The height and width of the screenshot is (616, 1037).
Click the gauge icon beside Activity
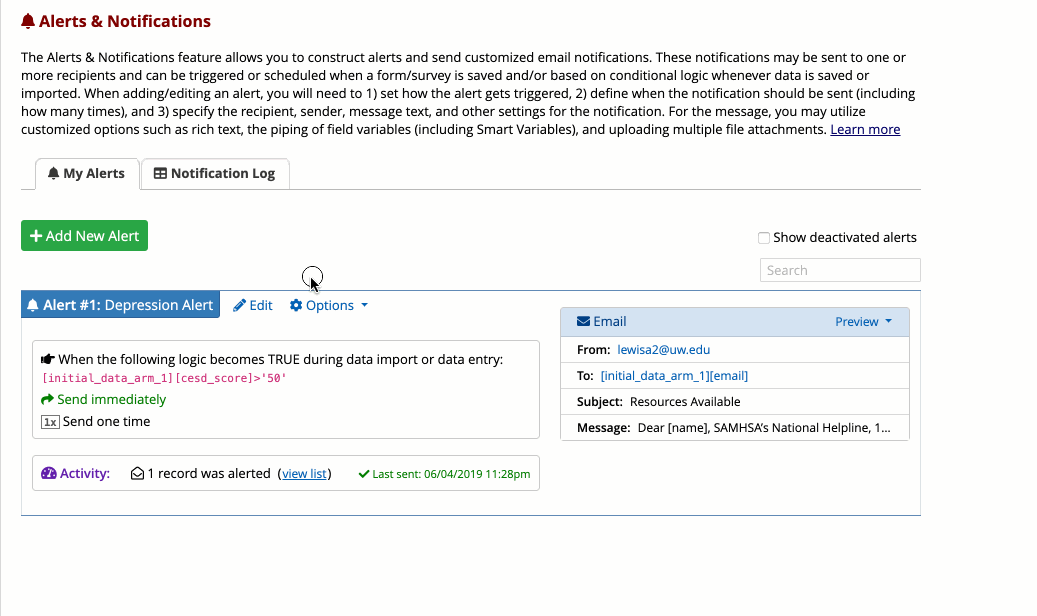pos(48,474)
